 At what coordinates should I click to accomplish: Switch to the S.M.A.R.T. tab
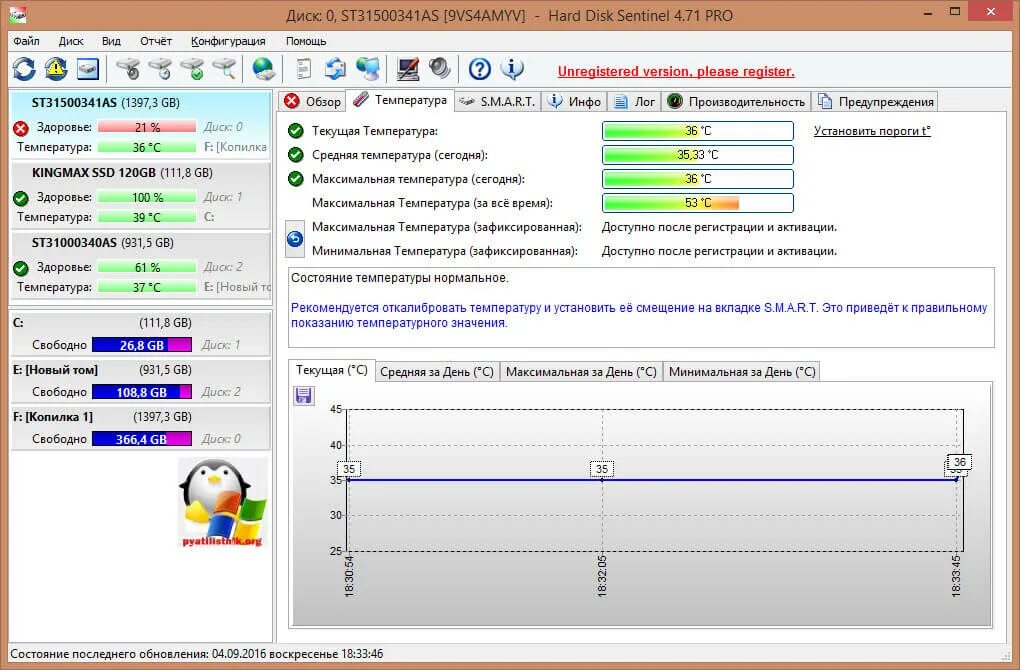tap(498, 101)
